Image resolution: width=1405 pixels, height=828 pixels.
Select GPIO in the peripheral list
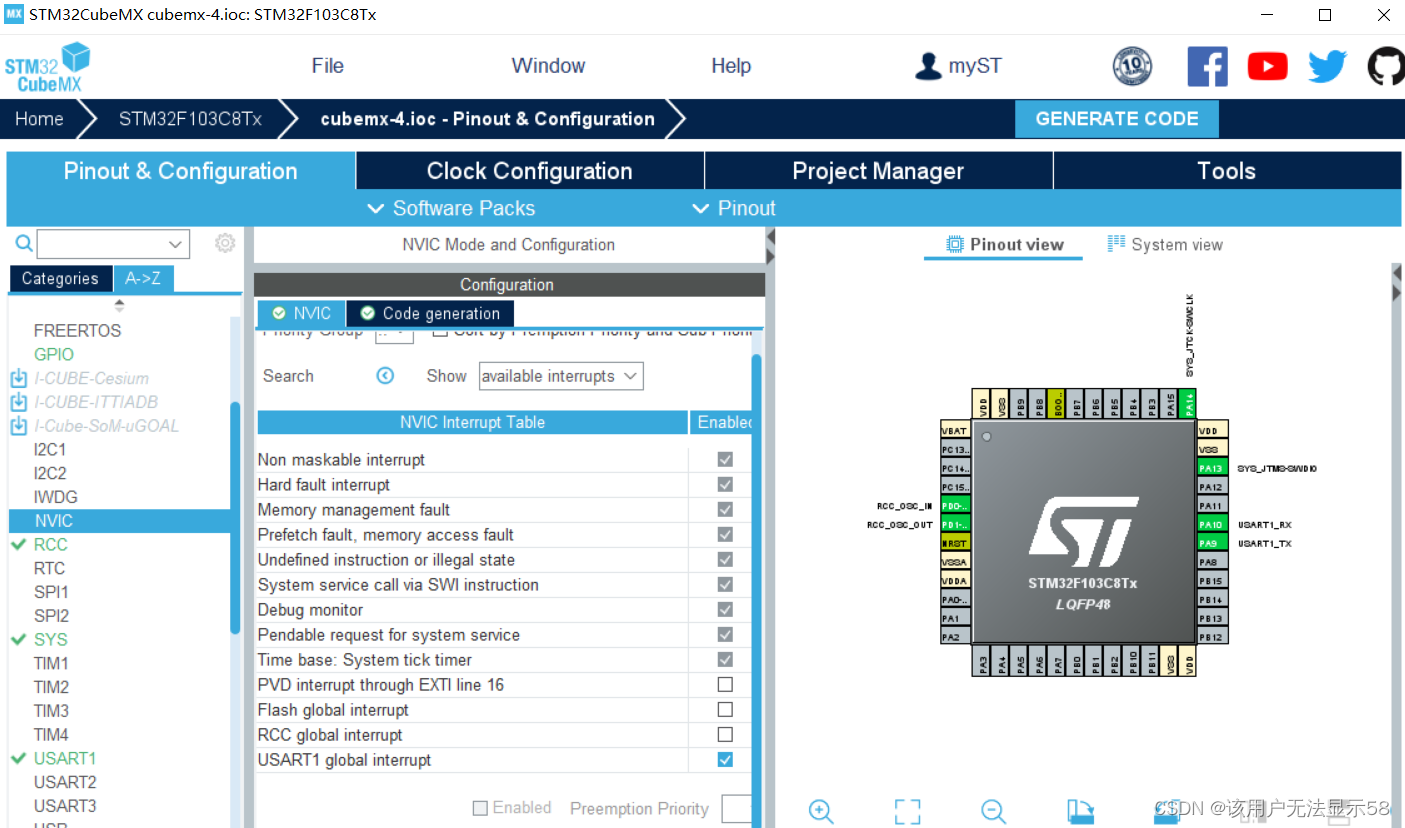pos(54,354)
